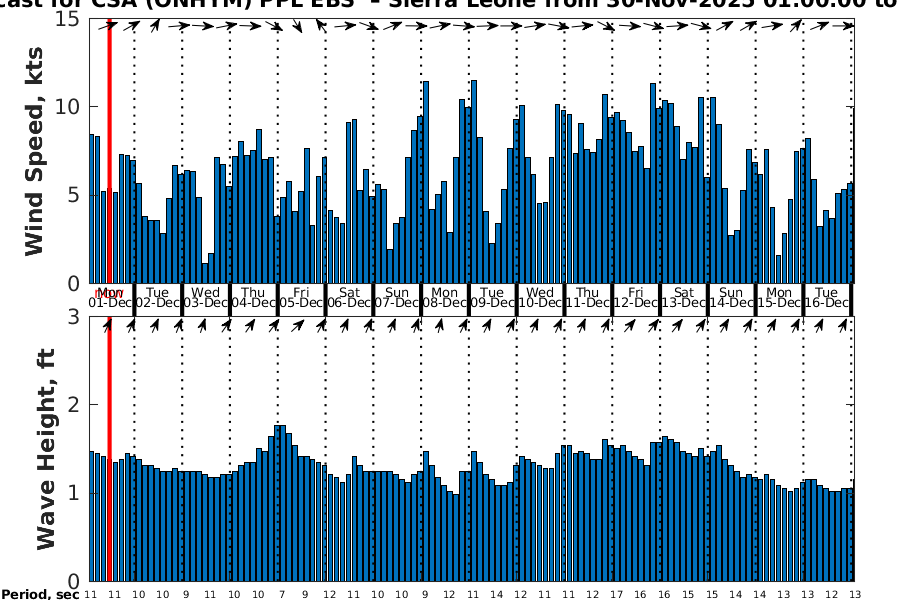The width and height of the screenshot is (900, 600).
Task: Select the Tue 16-Dec date label
Action: click(827, 297)
